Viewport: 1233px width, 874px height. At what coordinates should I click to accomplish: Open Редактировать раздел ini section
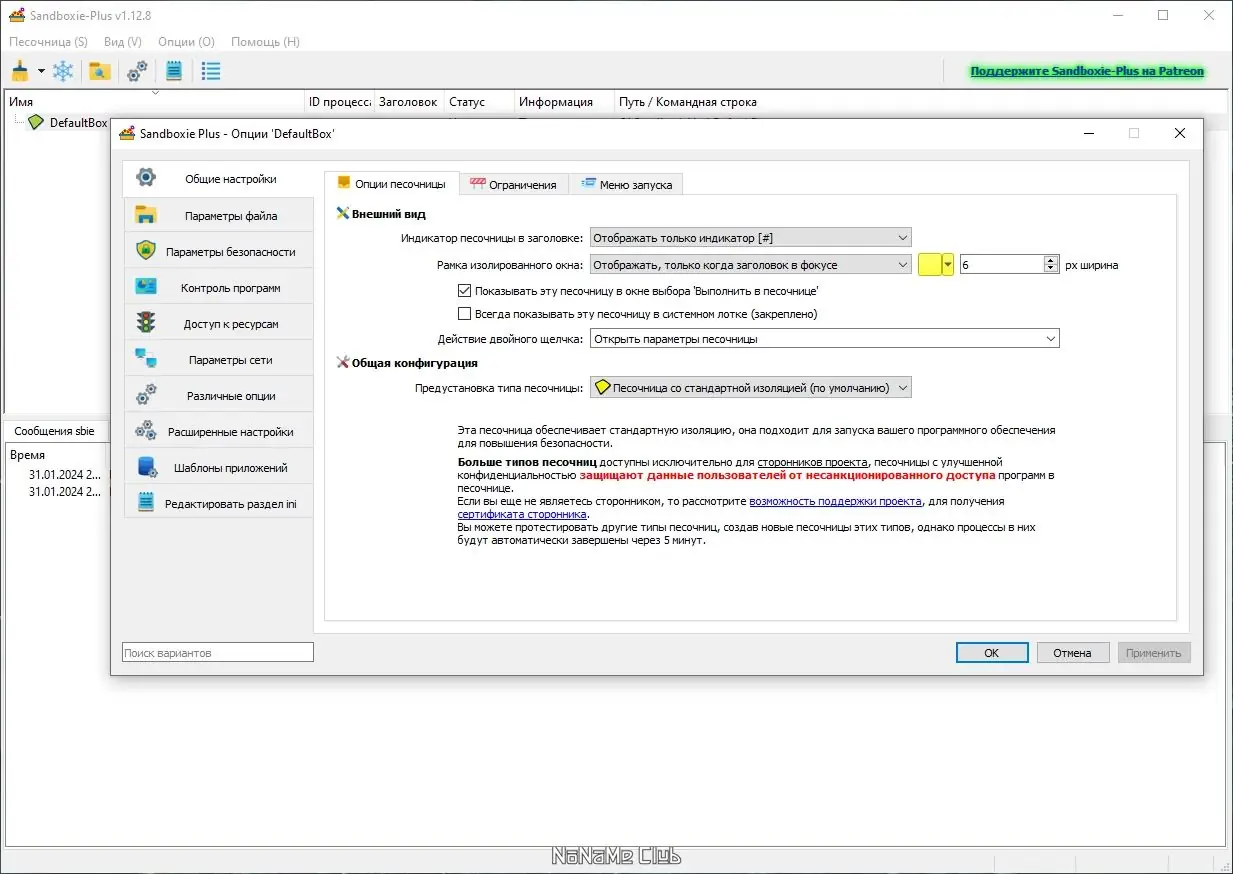coord(218,503)
